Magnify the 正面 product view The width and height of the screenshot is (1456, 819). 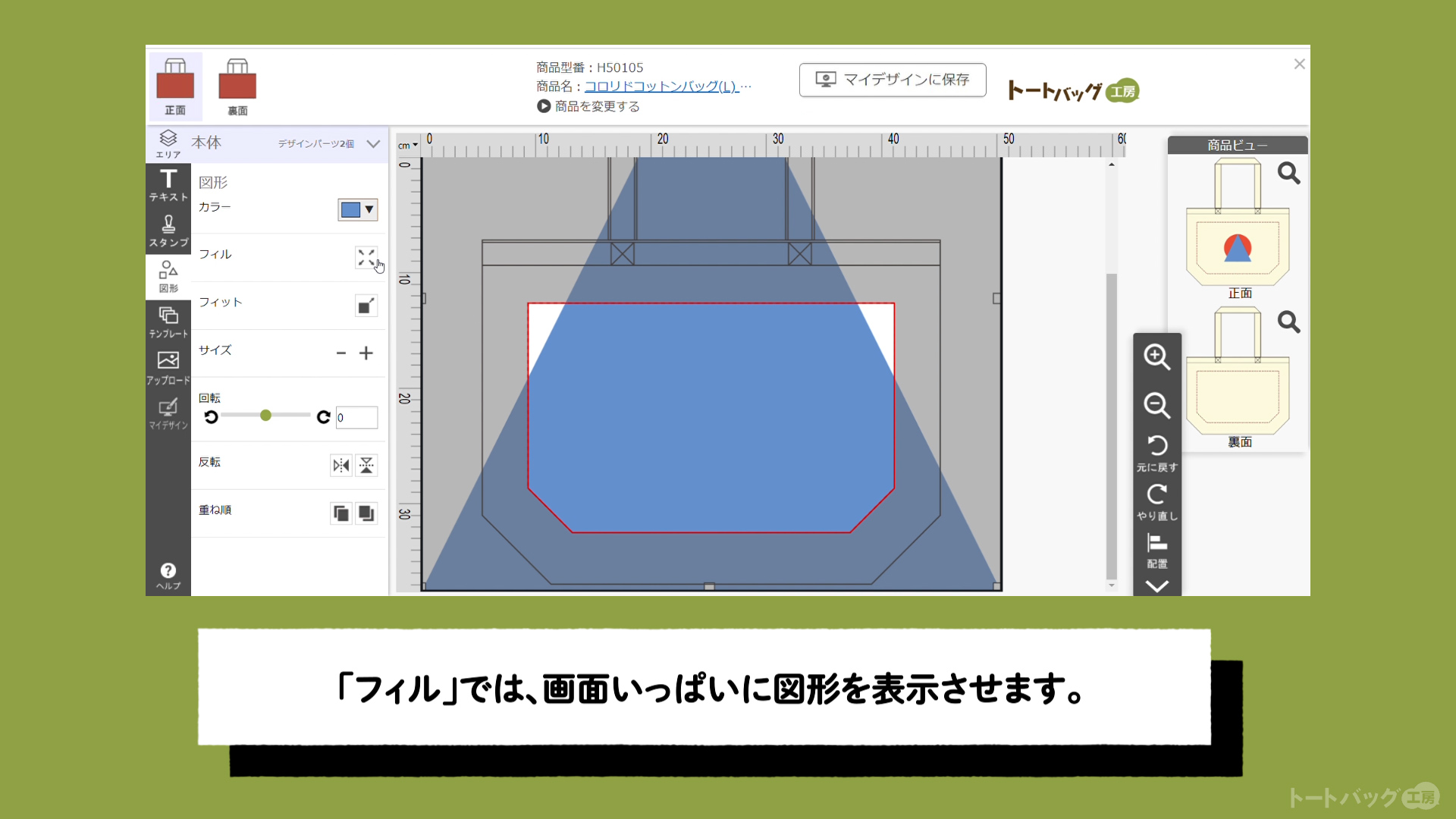(1288, 174)
